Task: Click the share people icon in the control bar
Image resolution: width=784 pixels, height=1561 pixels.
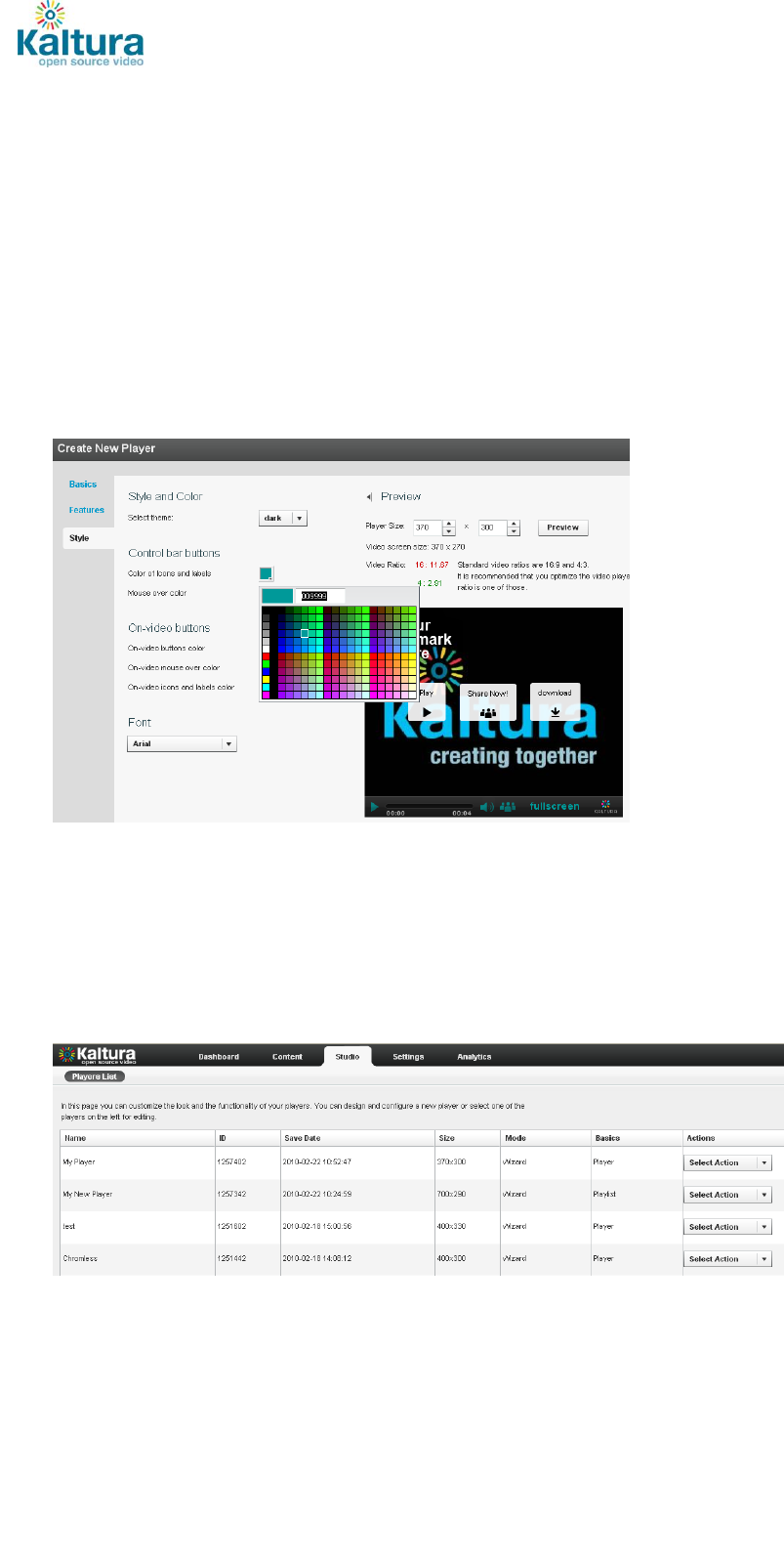Action: click(x=508, y=807)
